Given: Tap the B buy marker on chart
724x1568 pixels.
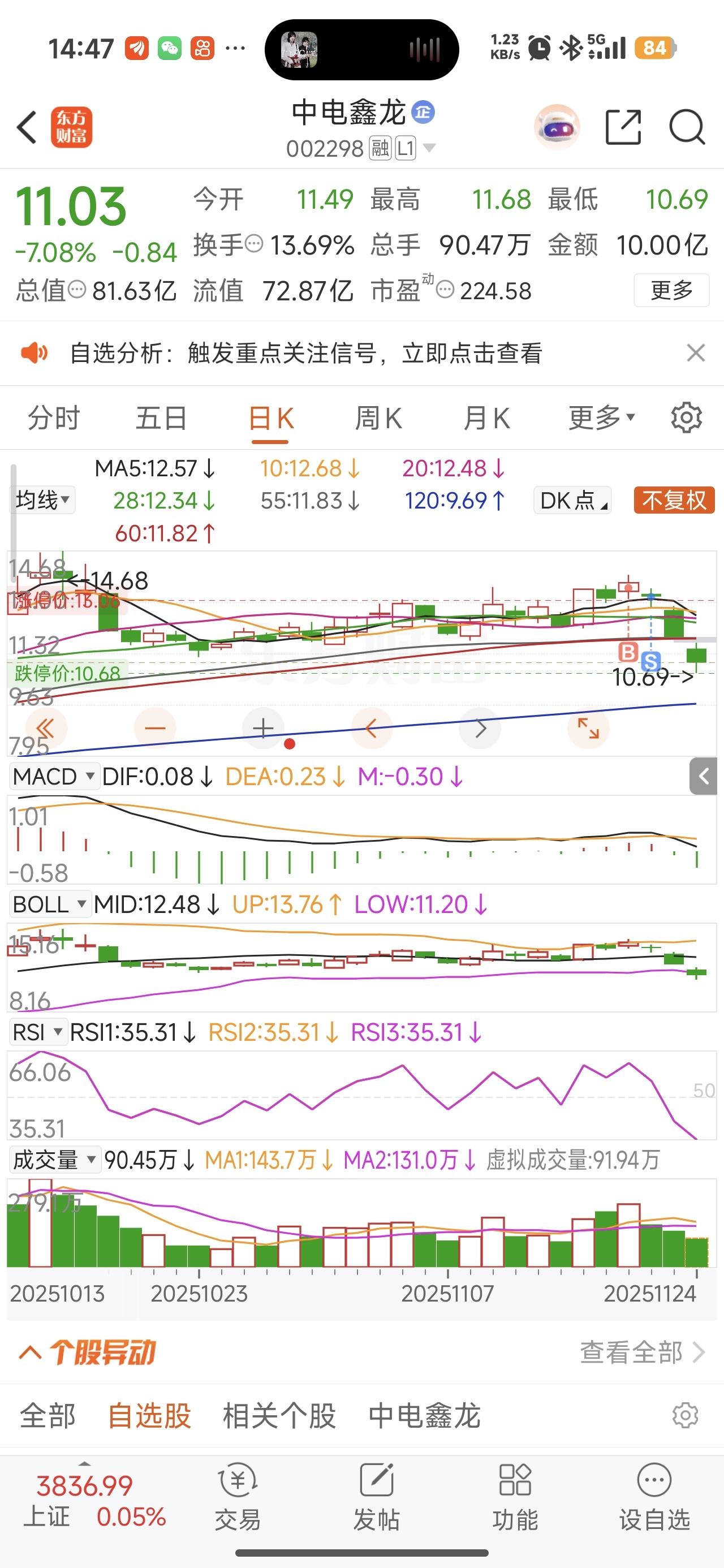Looking at the screenshot, I should 628,652.
